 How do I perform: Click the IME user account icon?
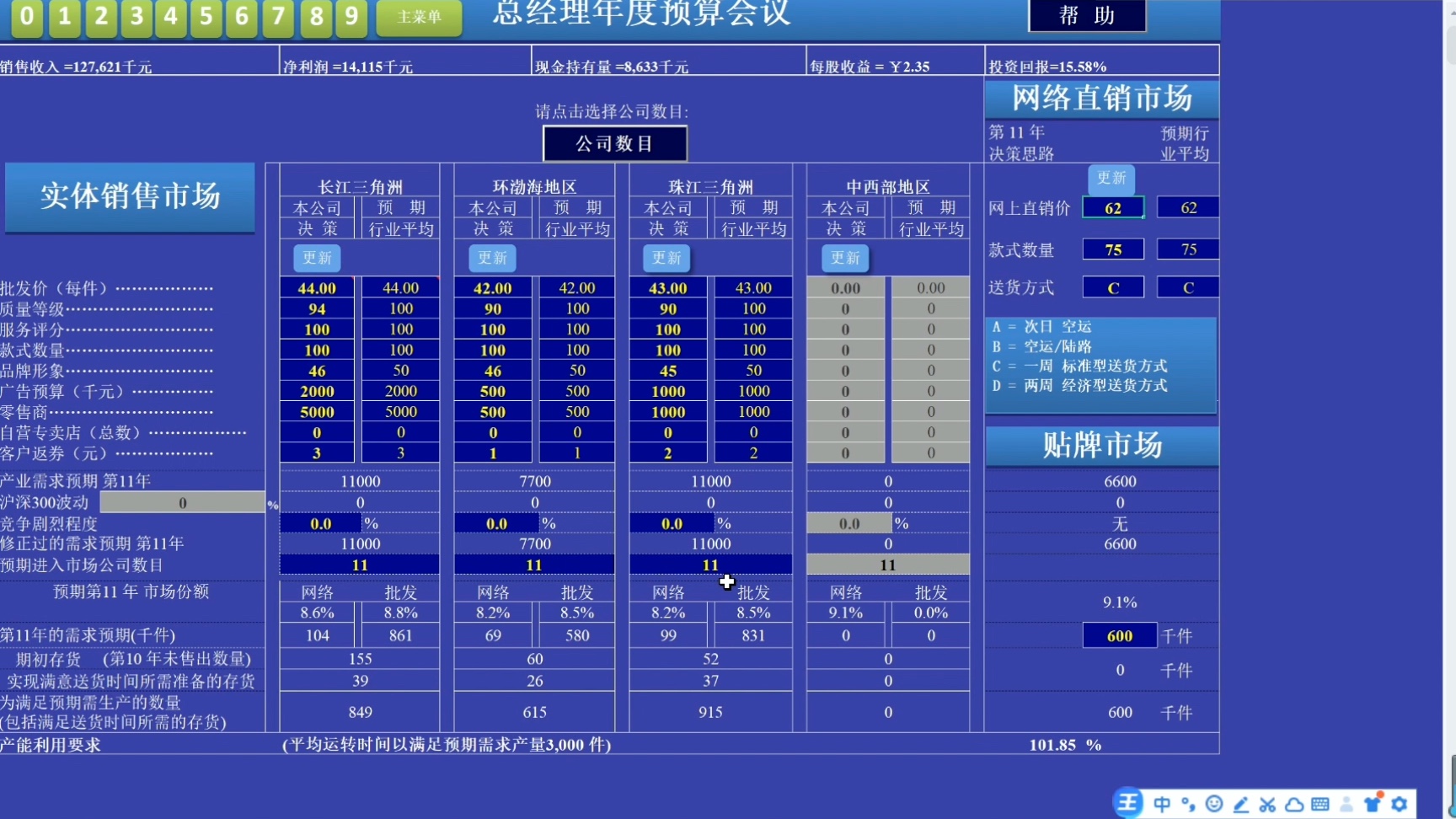pyautogui.click(x=1346, y=805)
